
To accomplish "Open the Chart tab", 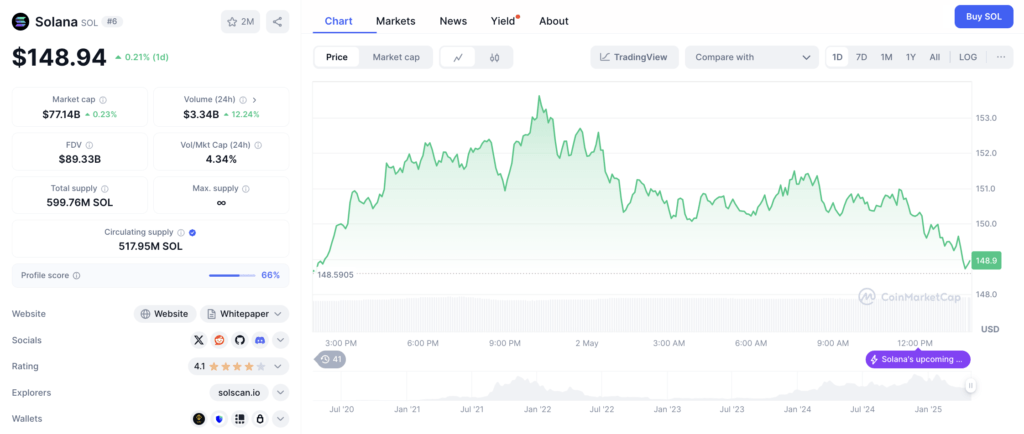I will [338, 21].
